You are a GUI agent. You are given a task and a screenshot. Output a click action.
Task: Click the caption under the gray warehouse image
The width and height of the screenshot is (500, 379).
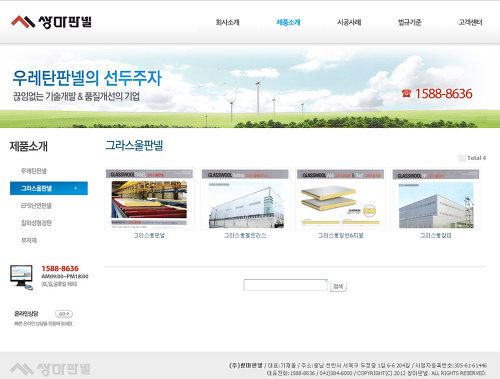(436, 235)
